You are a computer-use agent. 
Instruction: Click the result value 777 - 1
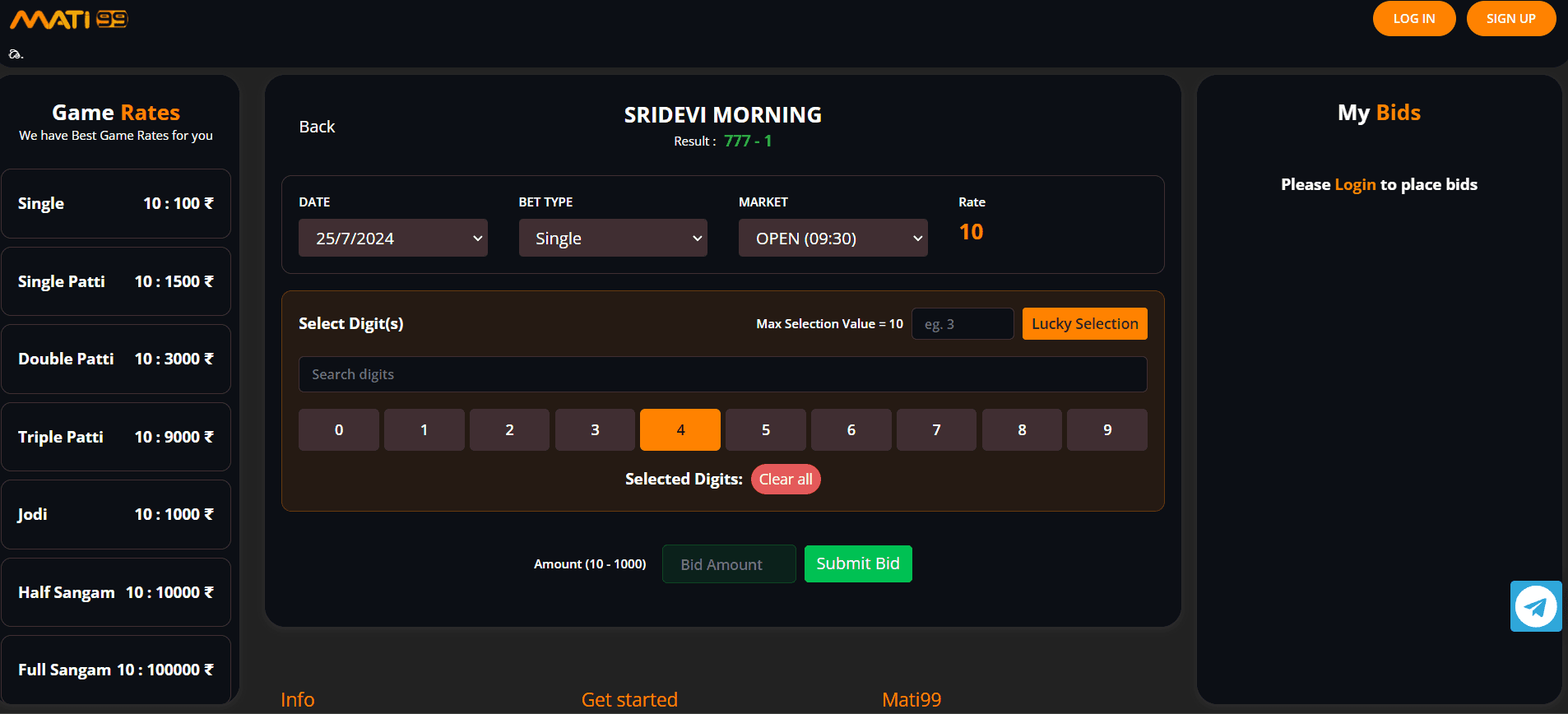click(748, 141)
